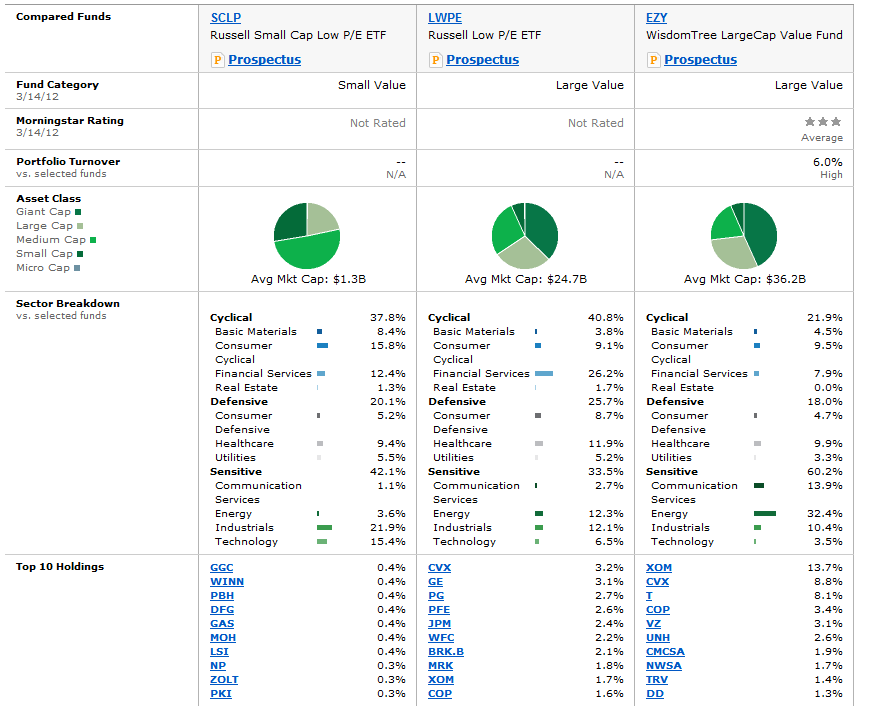This screenshot has width=873, height=717.
Task: Open COP holding link in EZY column
Action: [658, 610]
